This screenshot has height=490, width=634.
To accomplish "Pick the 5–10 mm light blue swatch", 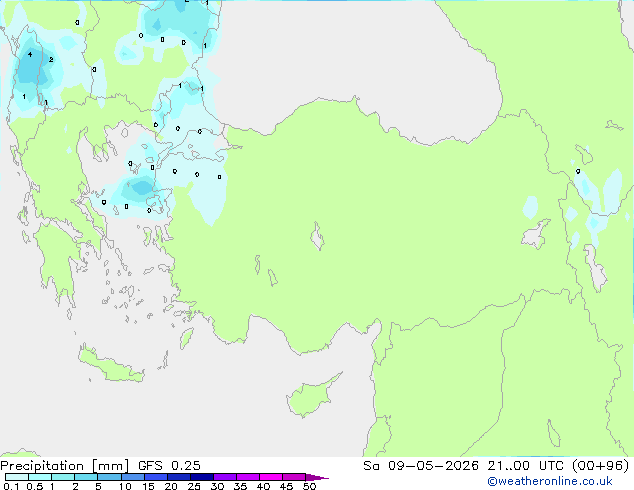I will pyautogui.click(x=110, y=477).
